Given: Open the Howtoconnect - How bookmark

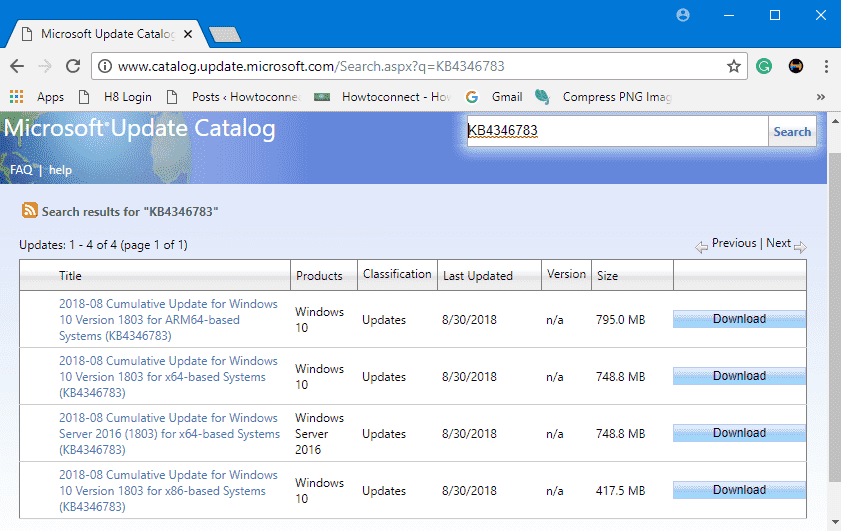Looking at the screenshot, I should tap(382, 97).
